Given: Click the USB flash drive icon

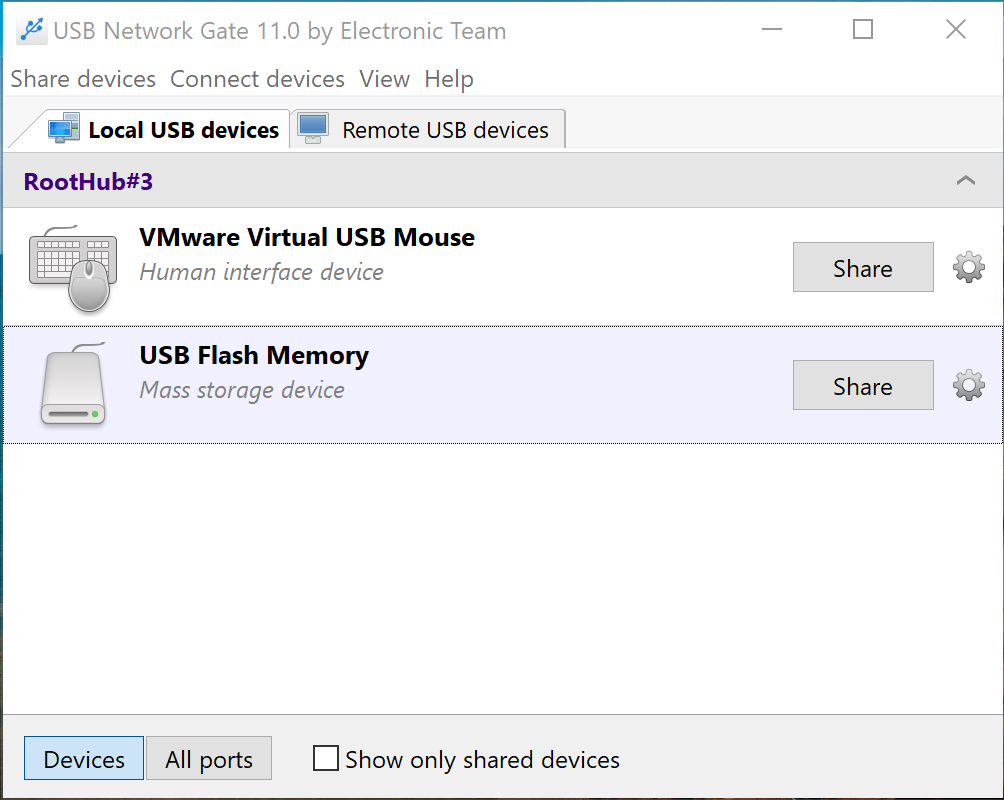Looking at the screenshot, I should pyautogui.click(x=73, y=385).
